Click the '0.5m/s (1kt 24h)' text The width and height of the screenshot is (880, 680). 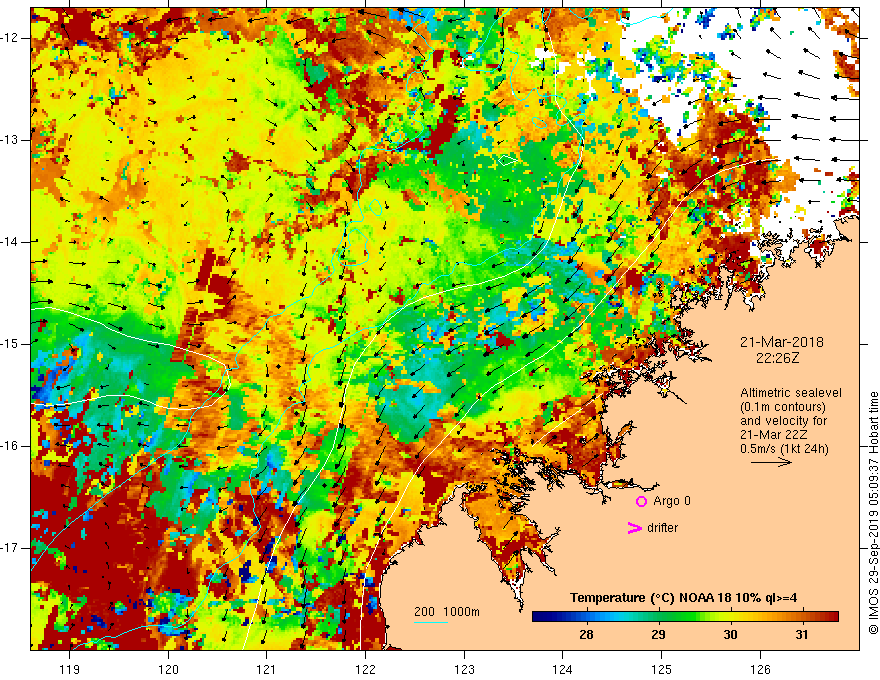[x=784, y=449]
